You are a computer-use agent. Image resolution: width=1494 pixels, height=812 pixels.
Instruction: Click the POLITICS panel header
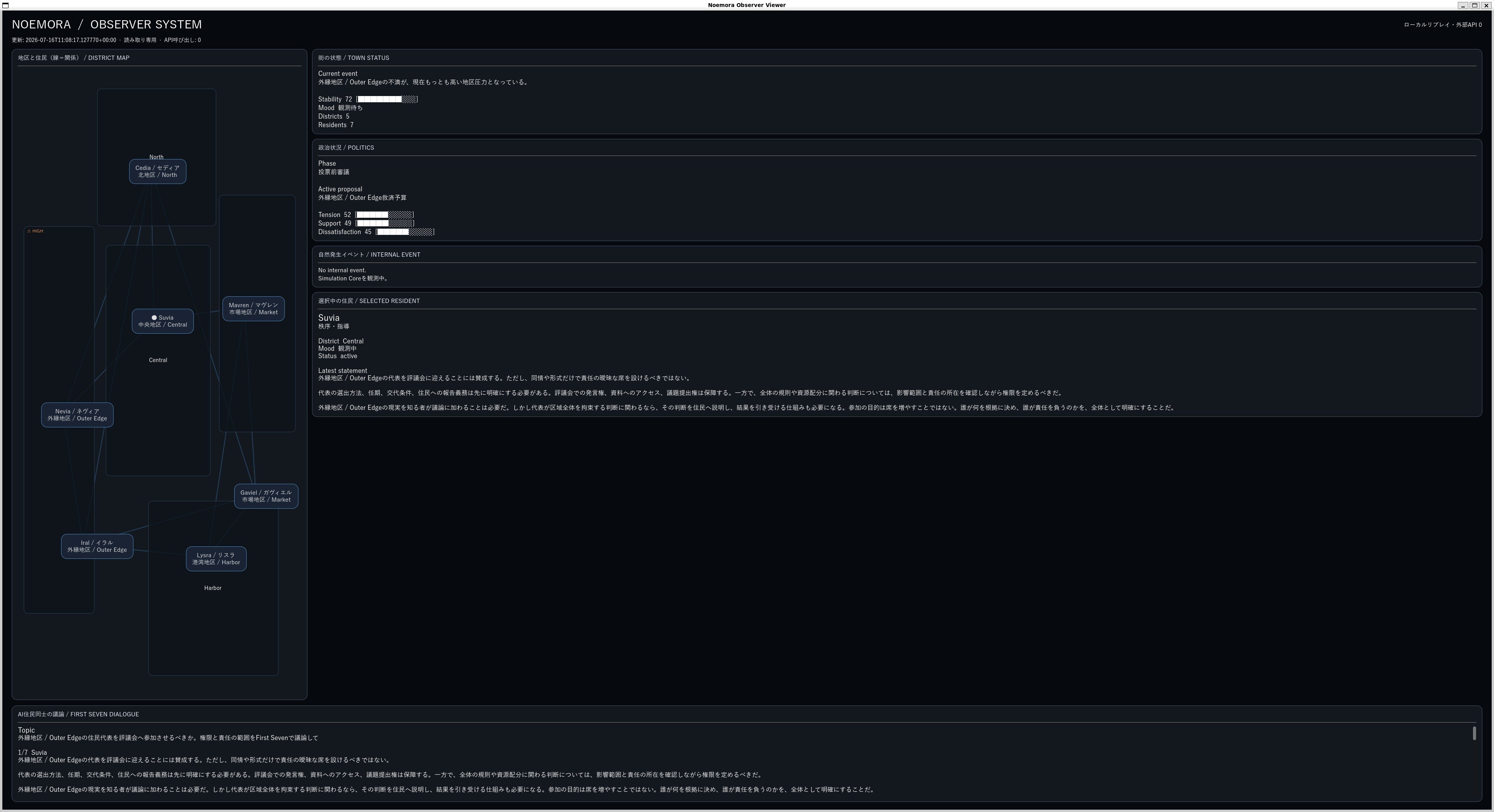345,148
